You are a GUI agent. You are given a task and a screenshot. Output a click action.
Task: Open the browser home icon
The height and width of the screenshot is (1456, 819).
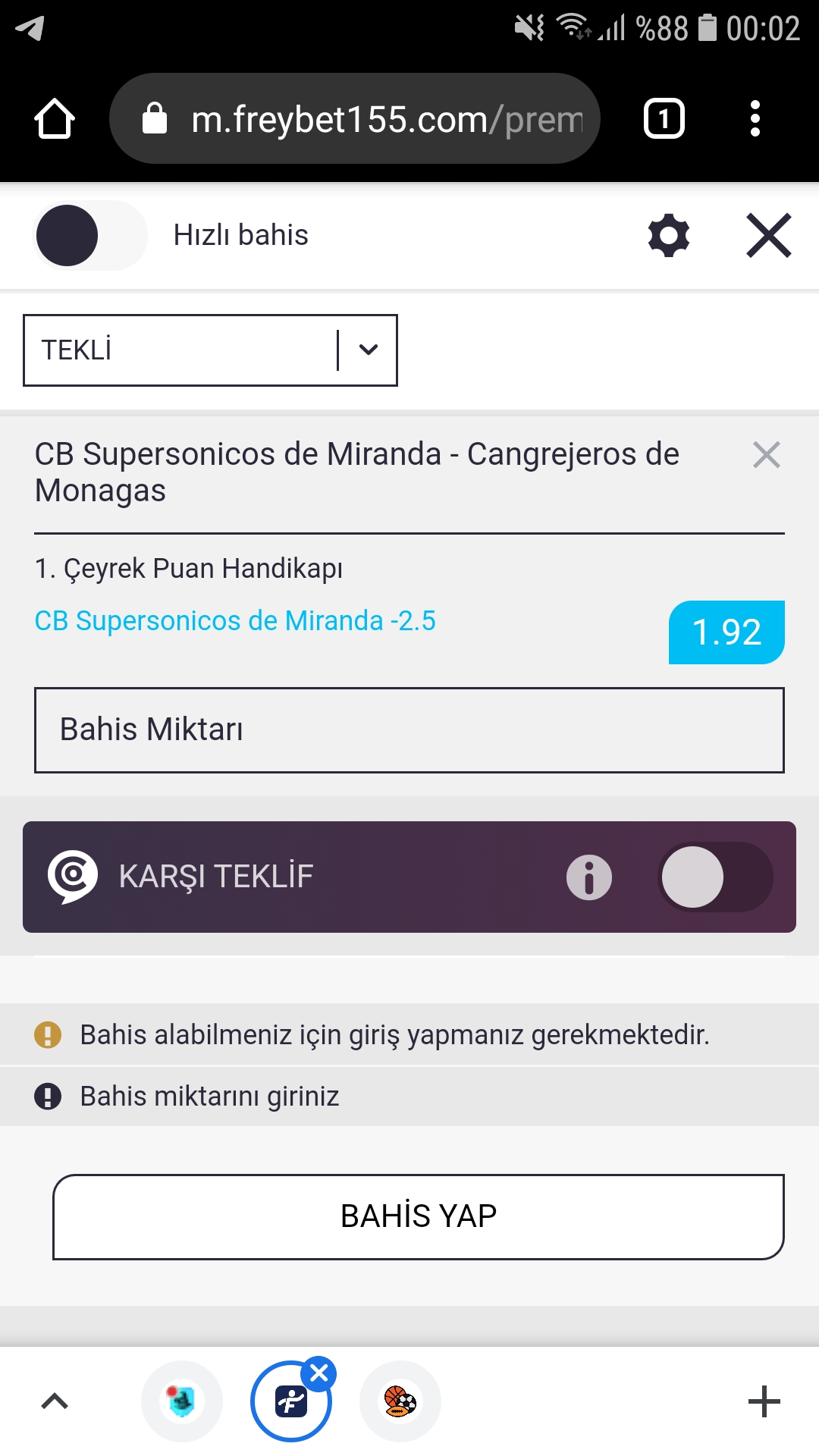tap(55, 118)
